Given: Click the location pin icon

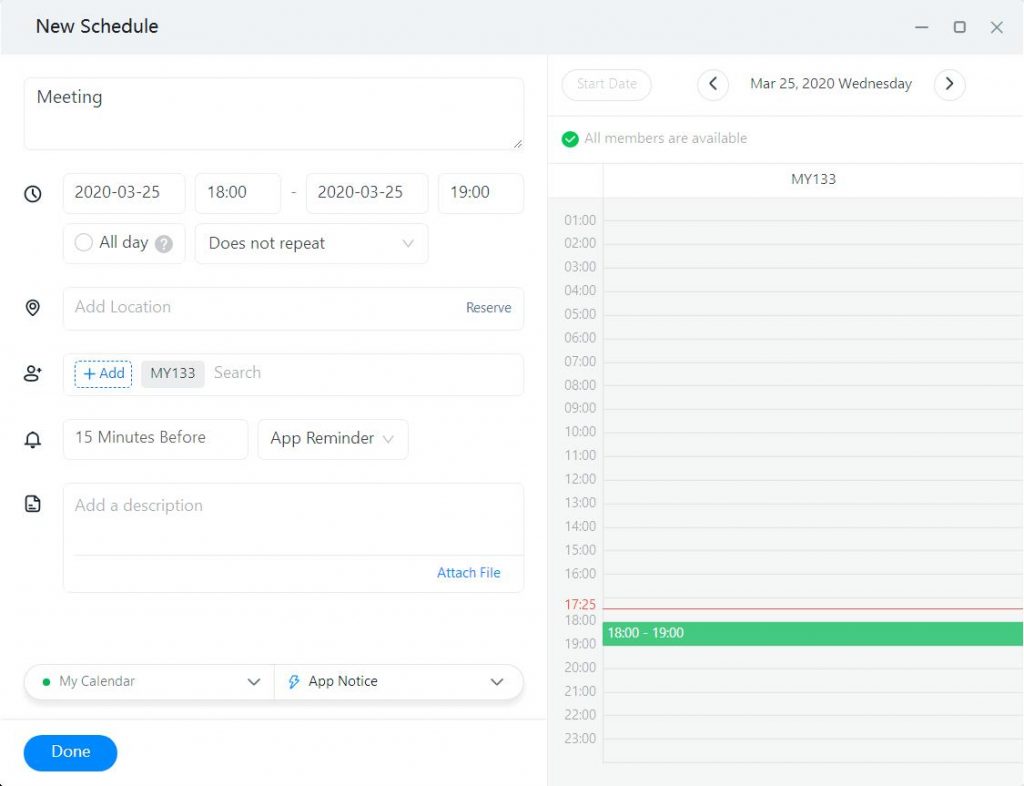Looking at the screenshot, I should (33, 308).
